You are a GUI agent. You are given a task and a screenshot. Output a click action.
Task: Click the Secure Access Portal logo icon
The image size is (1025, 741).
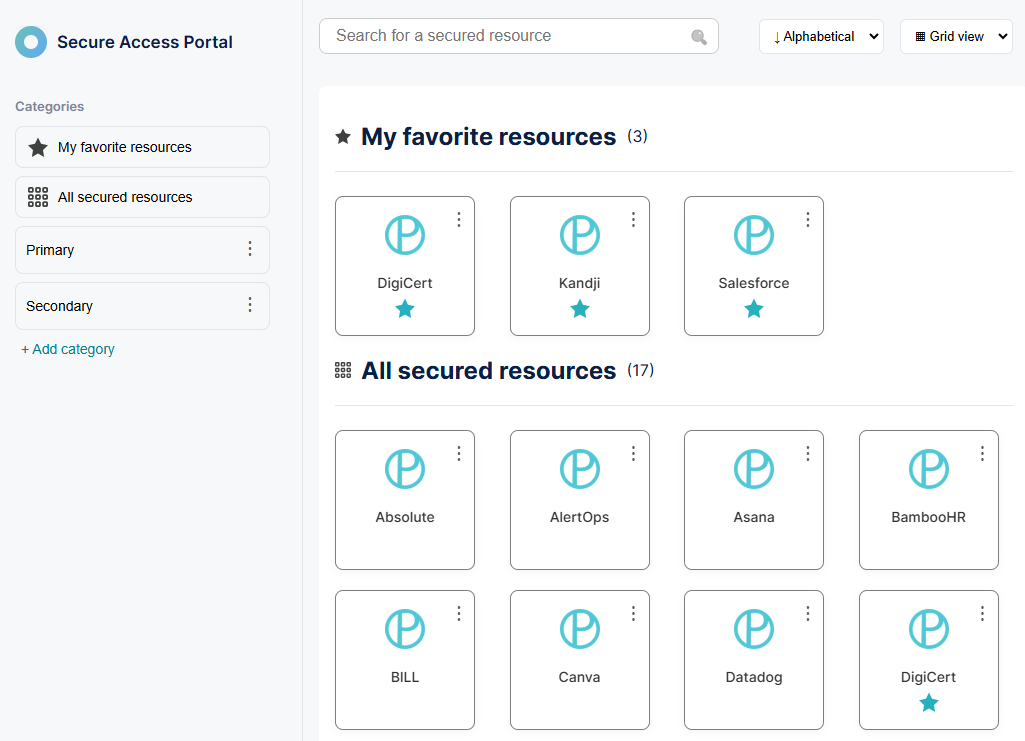tap(31, 42)
